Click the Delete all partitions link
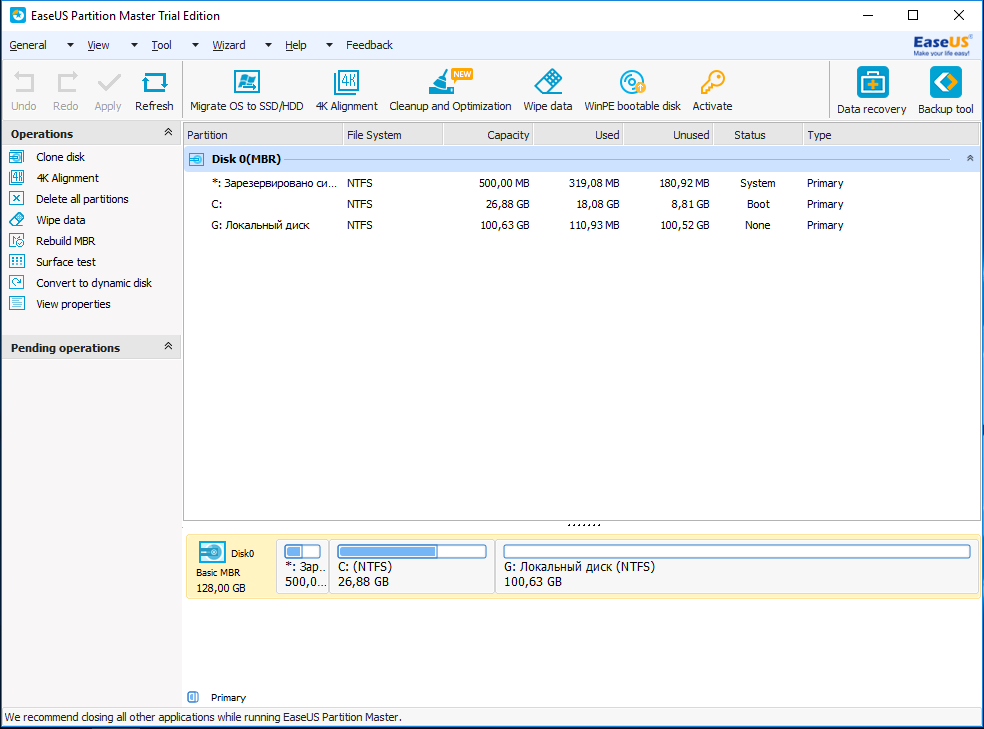This screenshot has width=984, height=729. [x=82, y=199]
